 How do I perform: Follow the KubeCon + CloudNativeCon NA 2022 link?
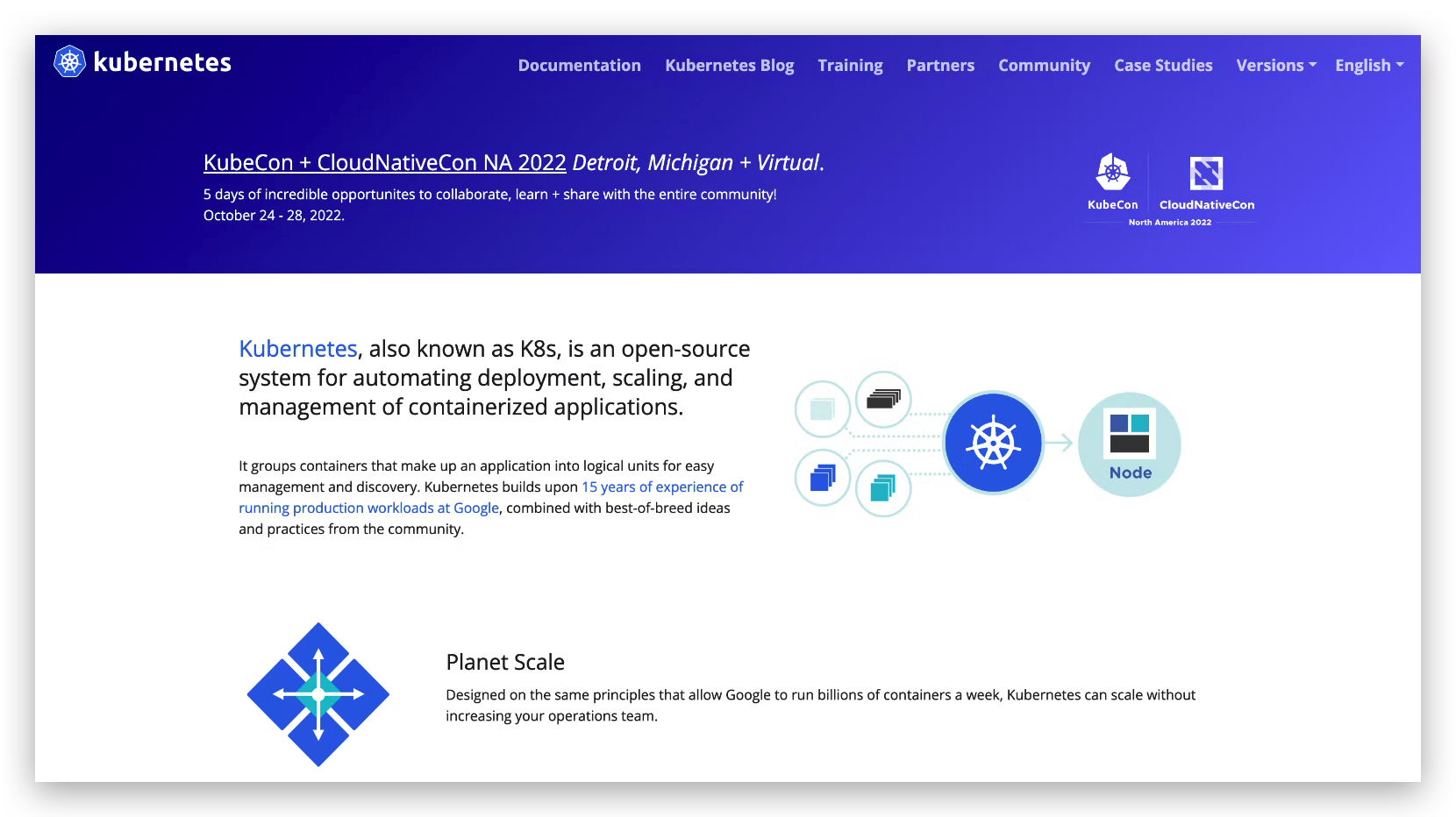384,163
